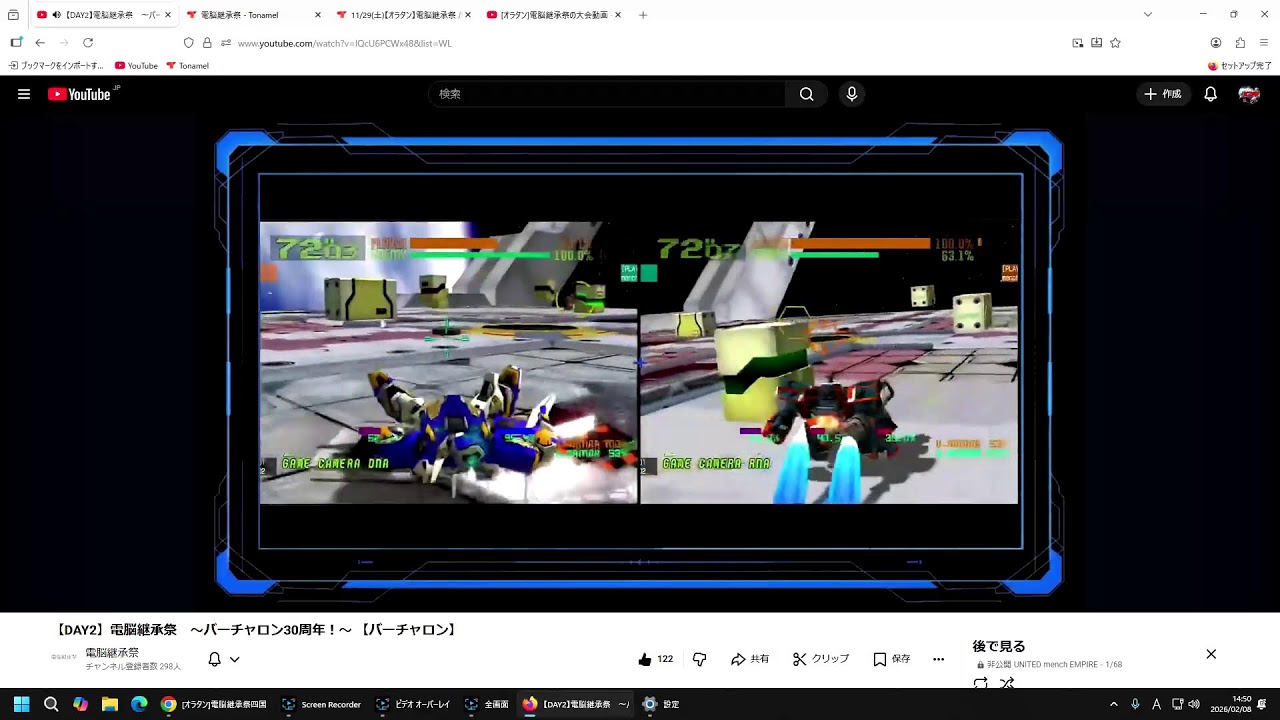Go to the YouTube home logo
Screen dimensions: 1280x720
(79, 94)
